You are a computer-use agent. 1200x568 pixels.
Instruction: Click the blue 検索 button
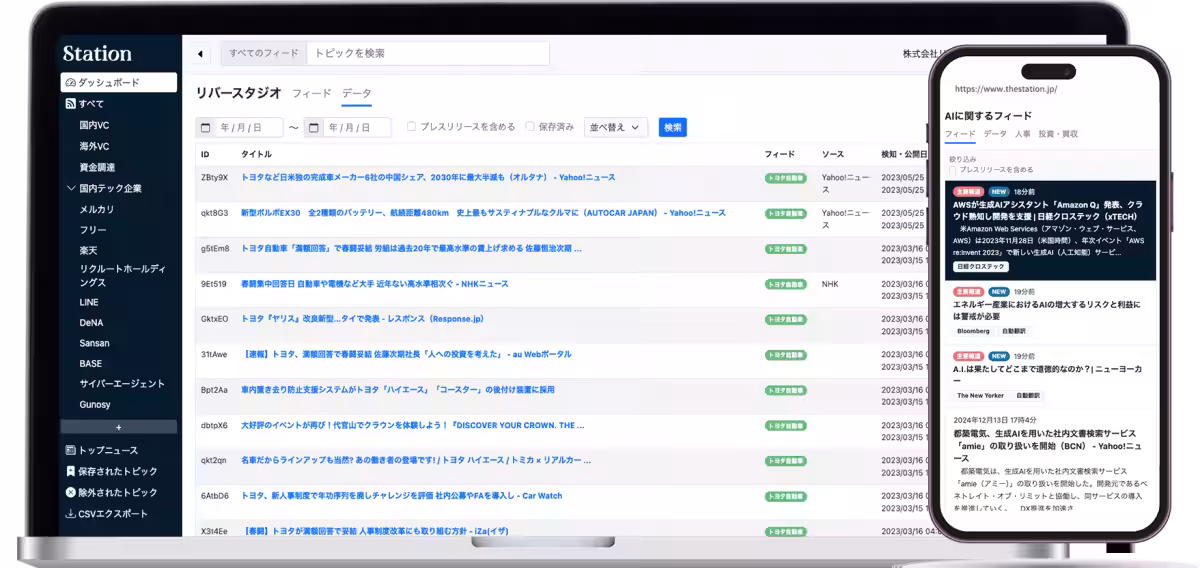click(673, 128)
